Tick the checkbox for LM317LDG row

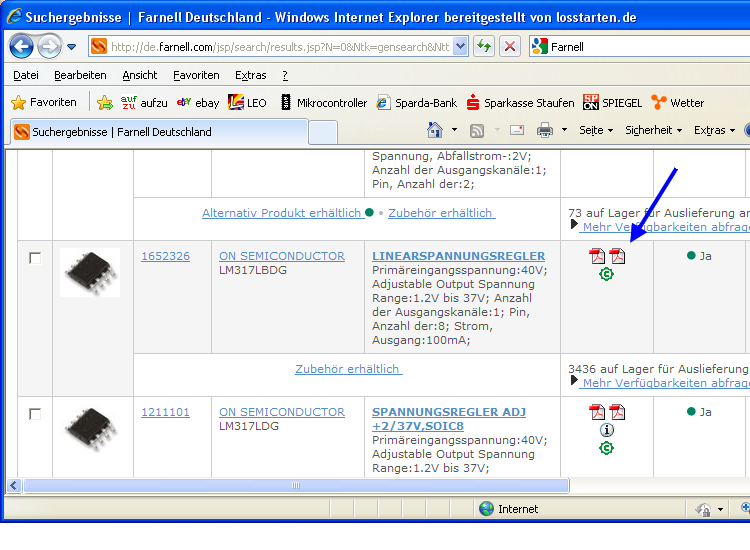(x=35, y=414)
